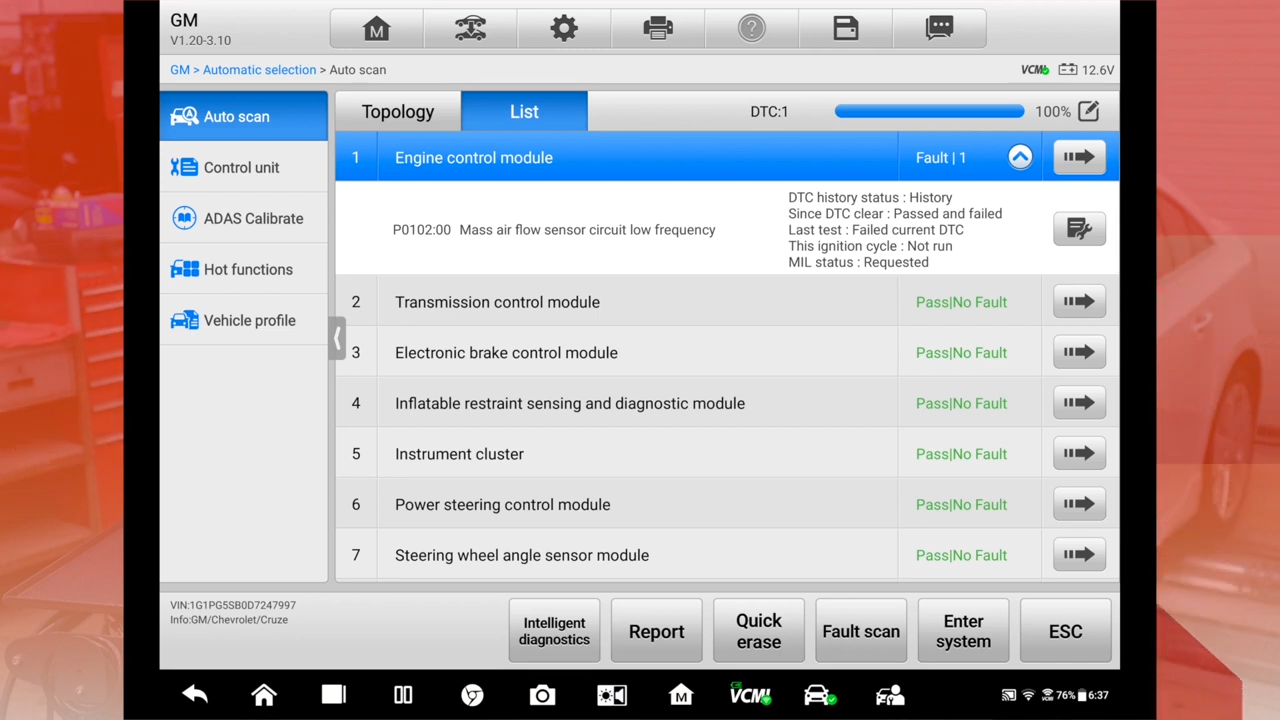Open the camera screenshot tool in taskbar
1280x720 pixels.
coord(541,695)
